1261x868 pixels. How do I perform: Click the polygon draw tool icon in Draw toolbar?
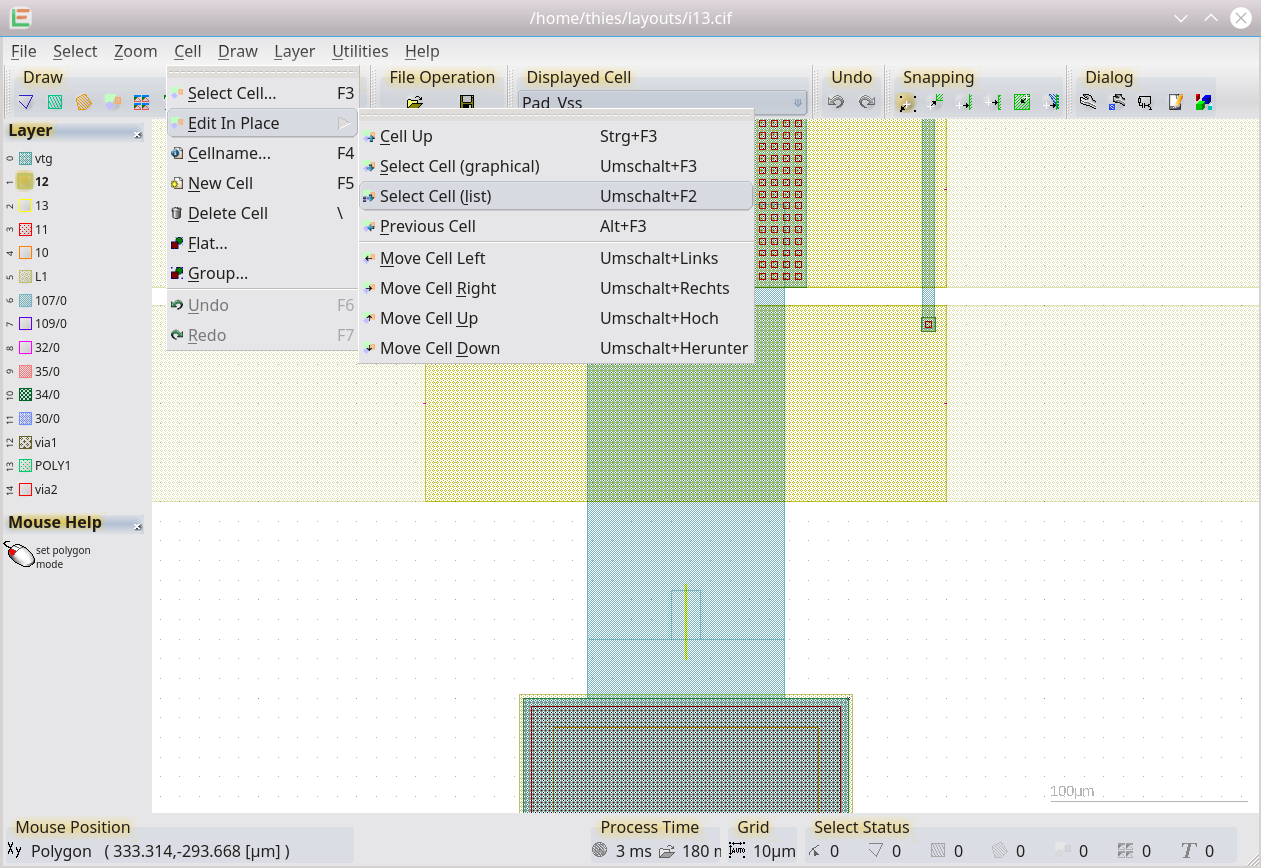26,102
